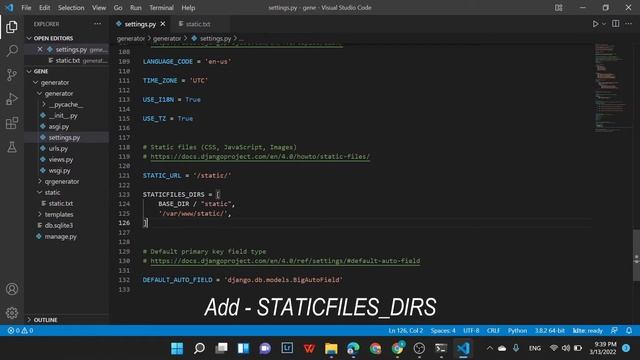640x360 pixels.
Task: Open __init__.py in explorer
Action: [63, 116]
